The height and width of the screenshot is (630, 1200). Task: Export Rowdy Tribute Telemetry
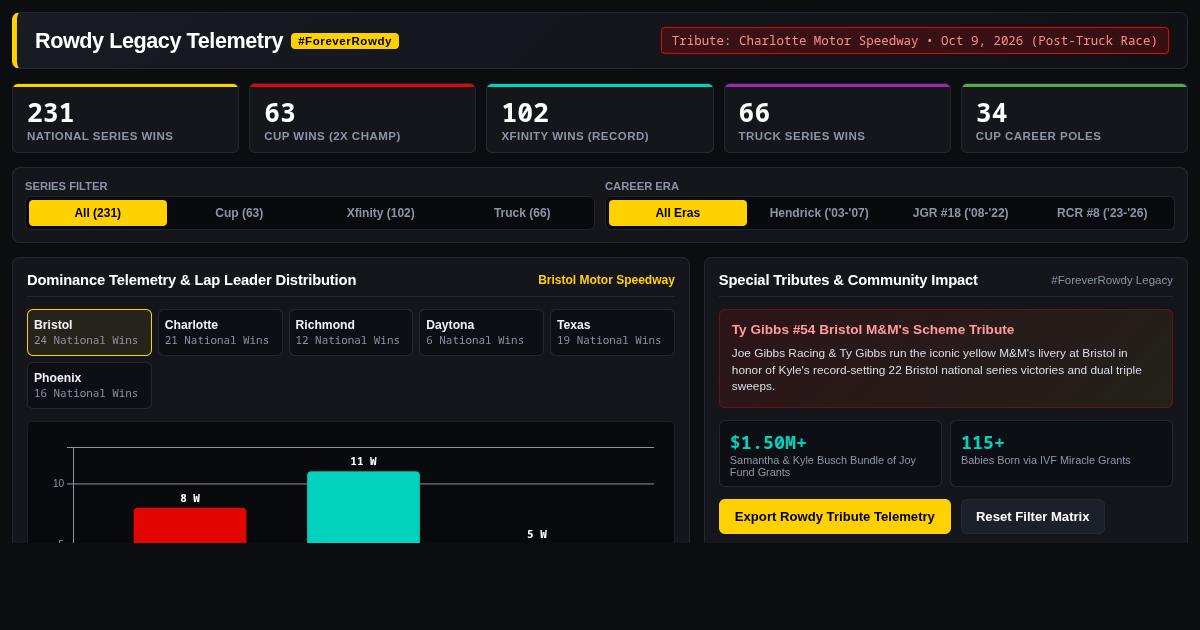(x=835, y=516)
